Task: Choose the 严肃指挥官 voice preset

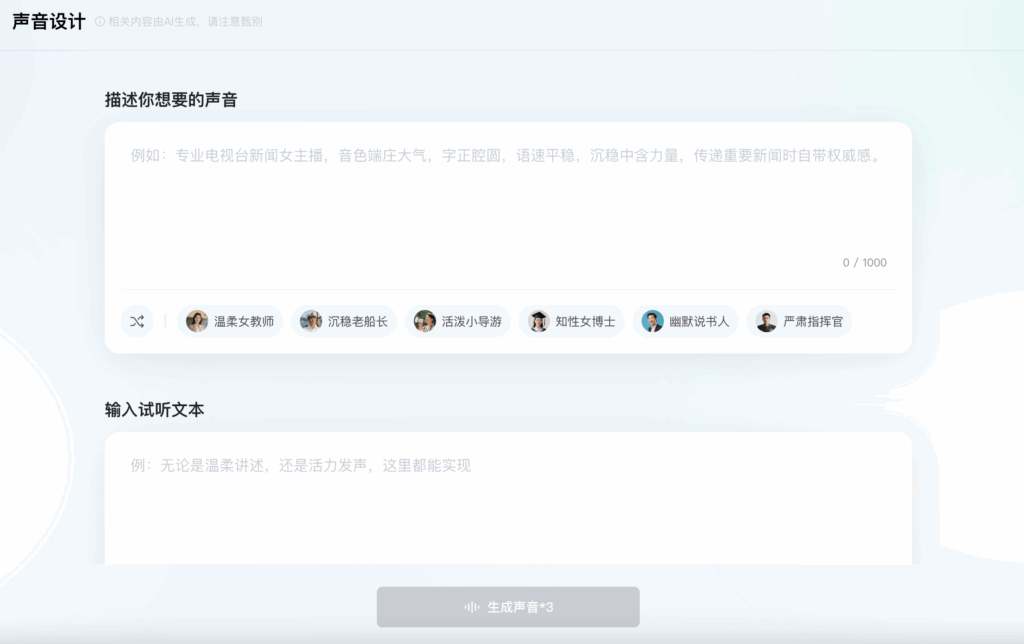Action: coord(799,321)
